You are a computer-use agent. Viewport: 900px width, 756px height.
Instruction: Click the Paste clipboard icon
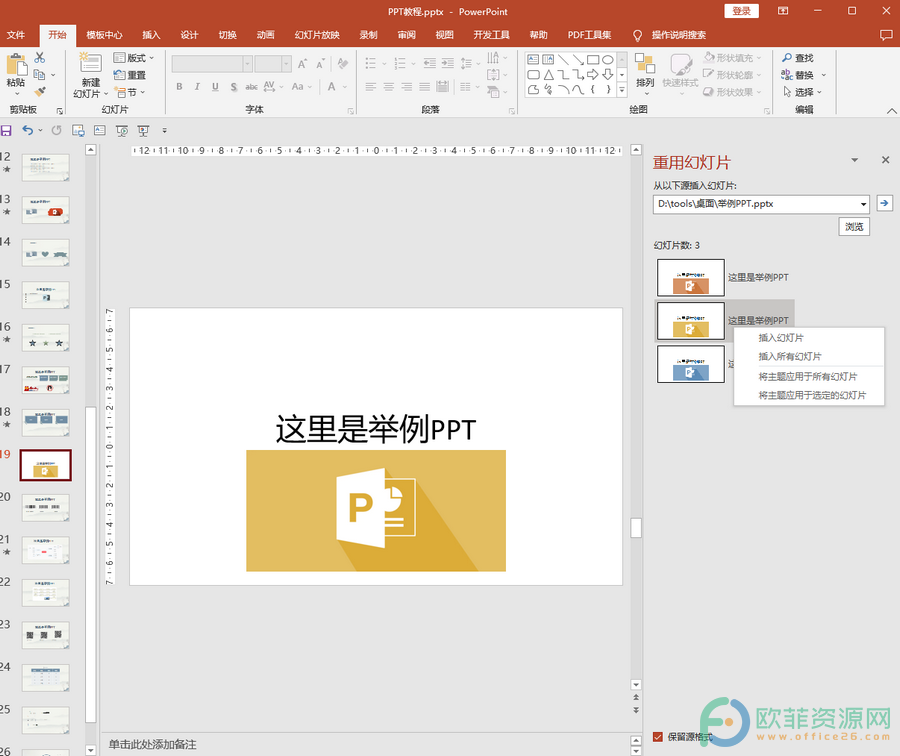[16, 65]
